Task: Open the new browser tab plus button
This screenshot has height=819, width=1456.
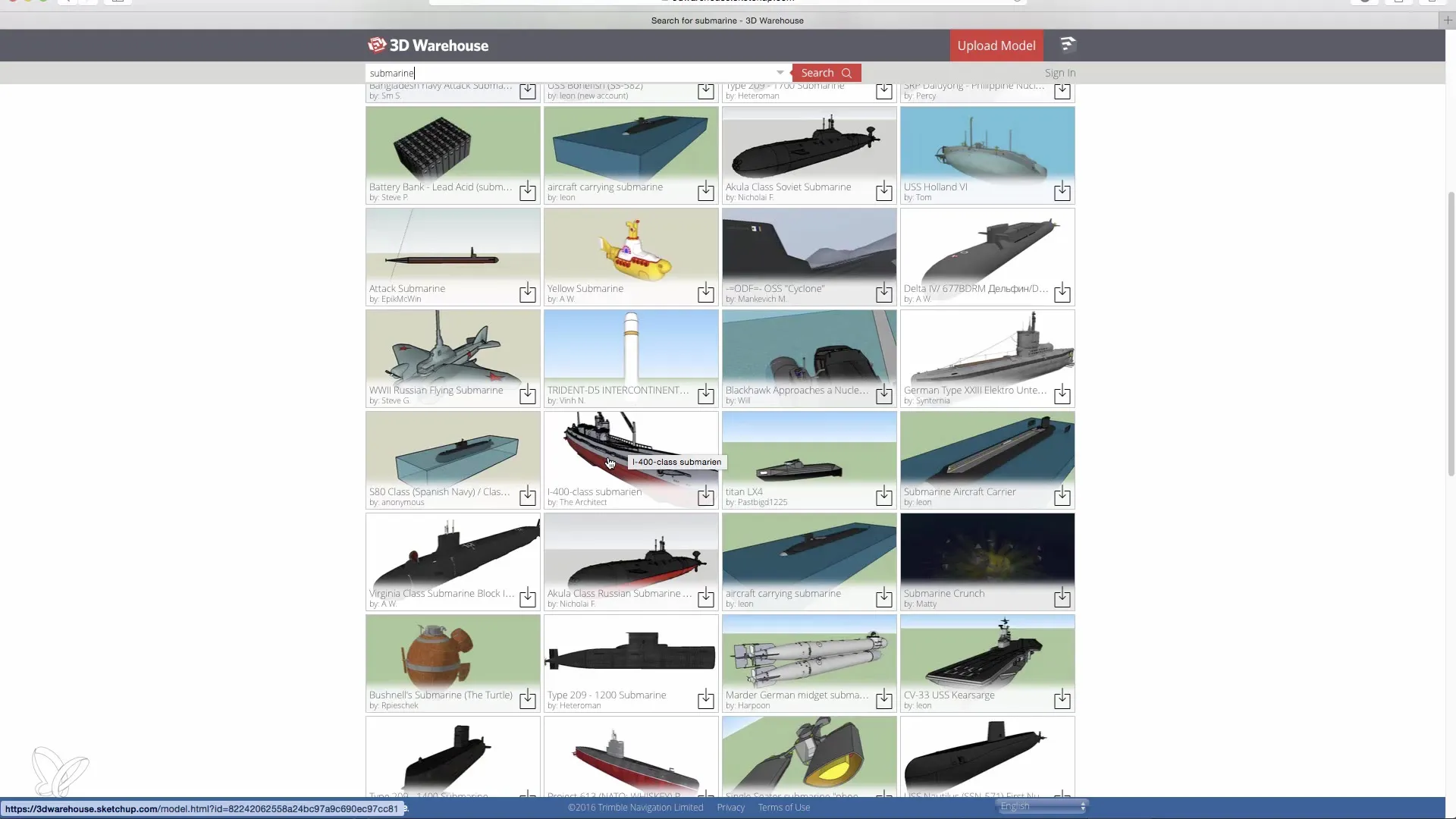Action: pyautogui.click(x=1448, y=20)
